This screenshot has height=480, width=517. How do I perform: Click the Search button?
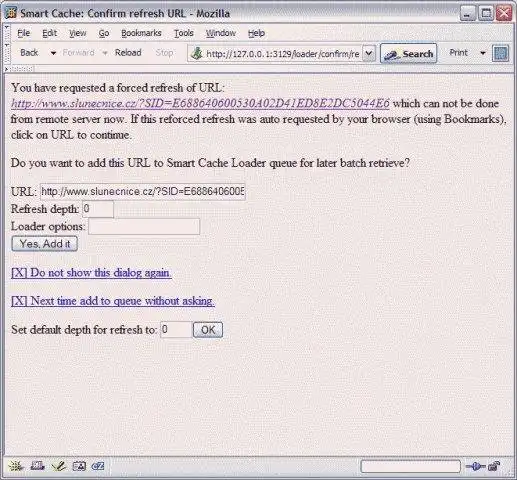click(409, 53)
